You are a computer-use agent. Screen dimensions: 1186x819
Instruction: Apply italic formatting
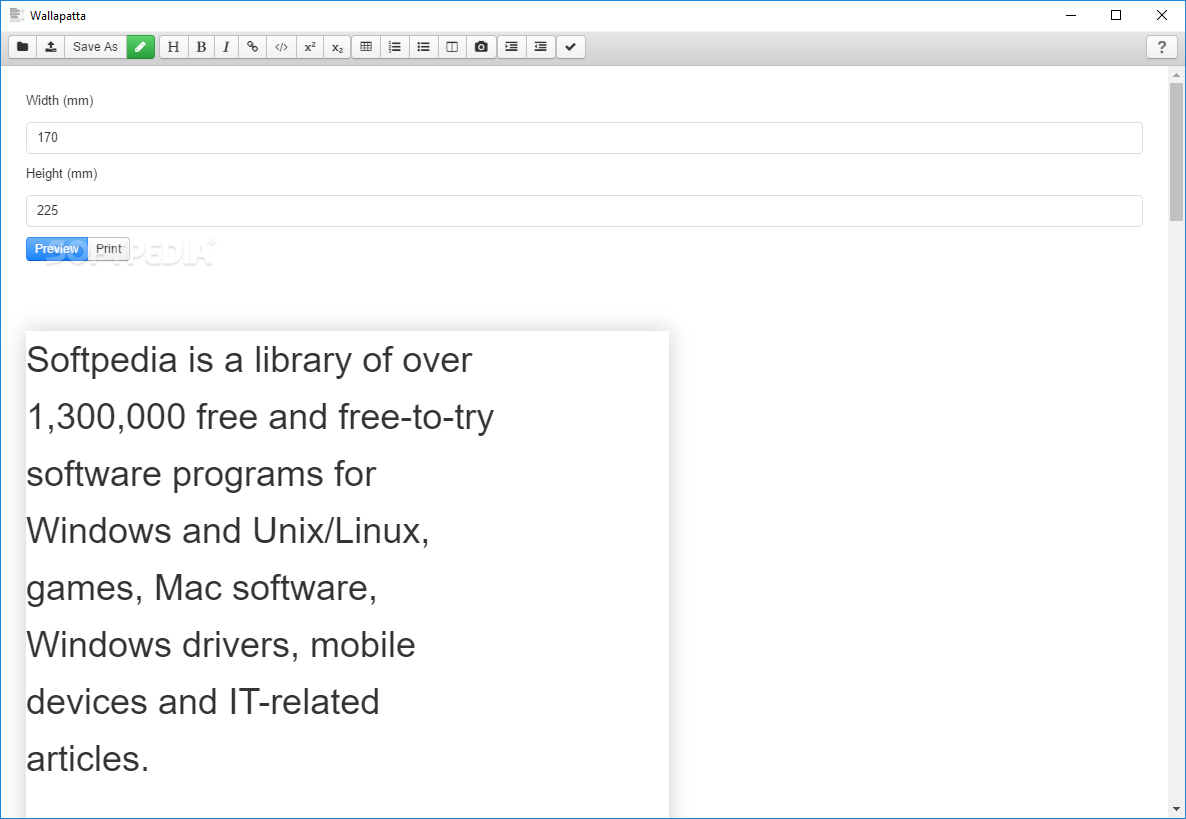[226, 47]
